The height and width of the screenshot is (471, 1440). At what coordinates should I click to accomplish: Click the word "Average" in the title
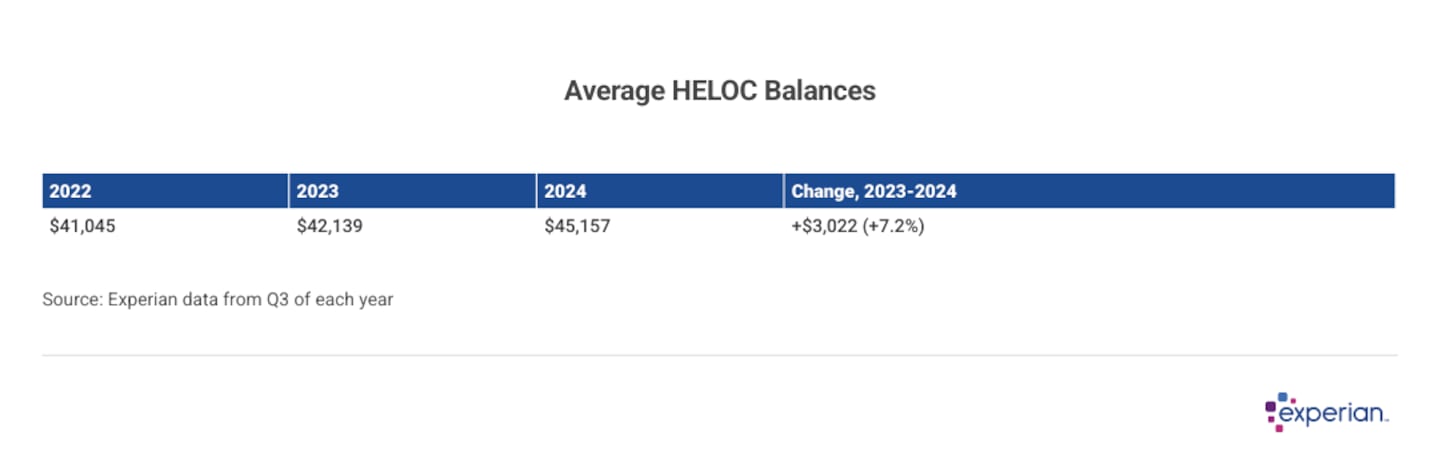[x=611, y=91]
